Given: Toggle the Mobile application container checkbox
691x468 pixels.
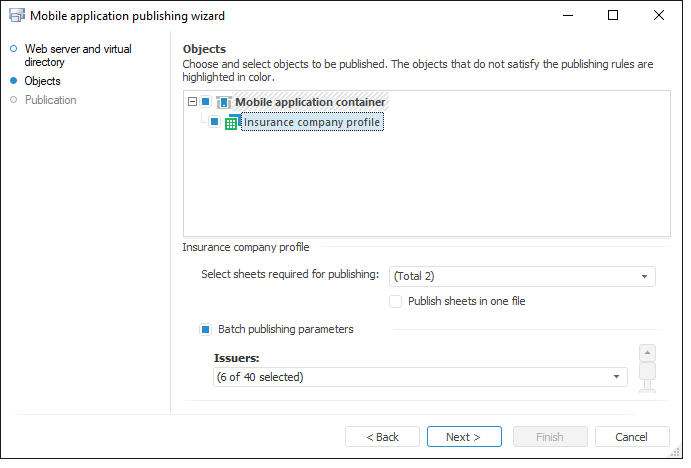Looking at the screenshot, I should coord(206,102).
